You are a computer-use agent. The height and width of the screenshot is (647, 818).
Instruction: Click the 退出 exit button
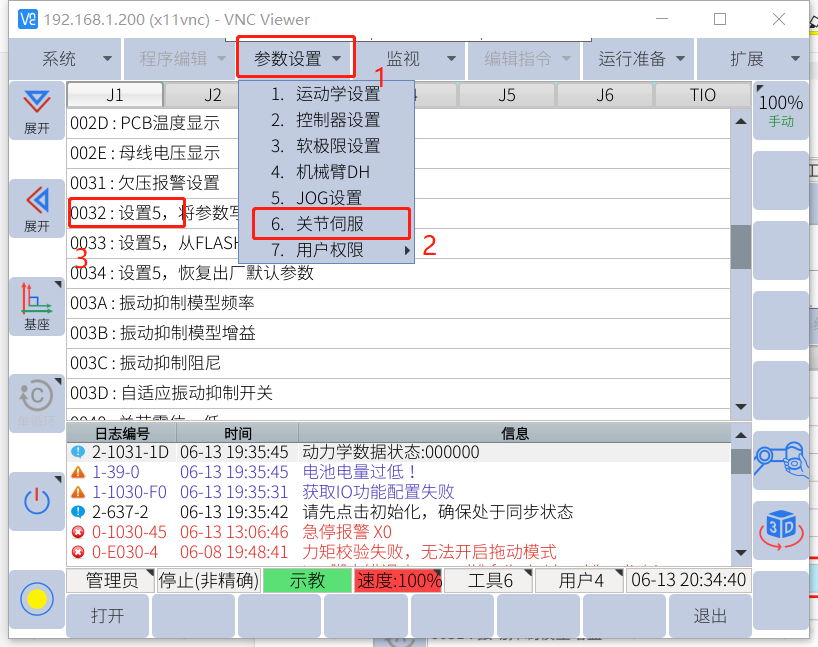pos(710,616)
